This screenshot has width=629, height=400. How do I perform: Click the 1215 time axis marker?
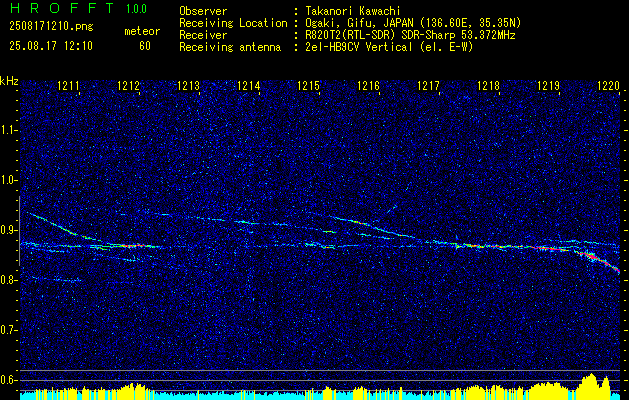click(308, 85)
